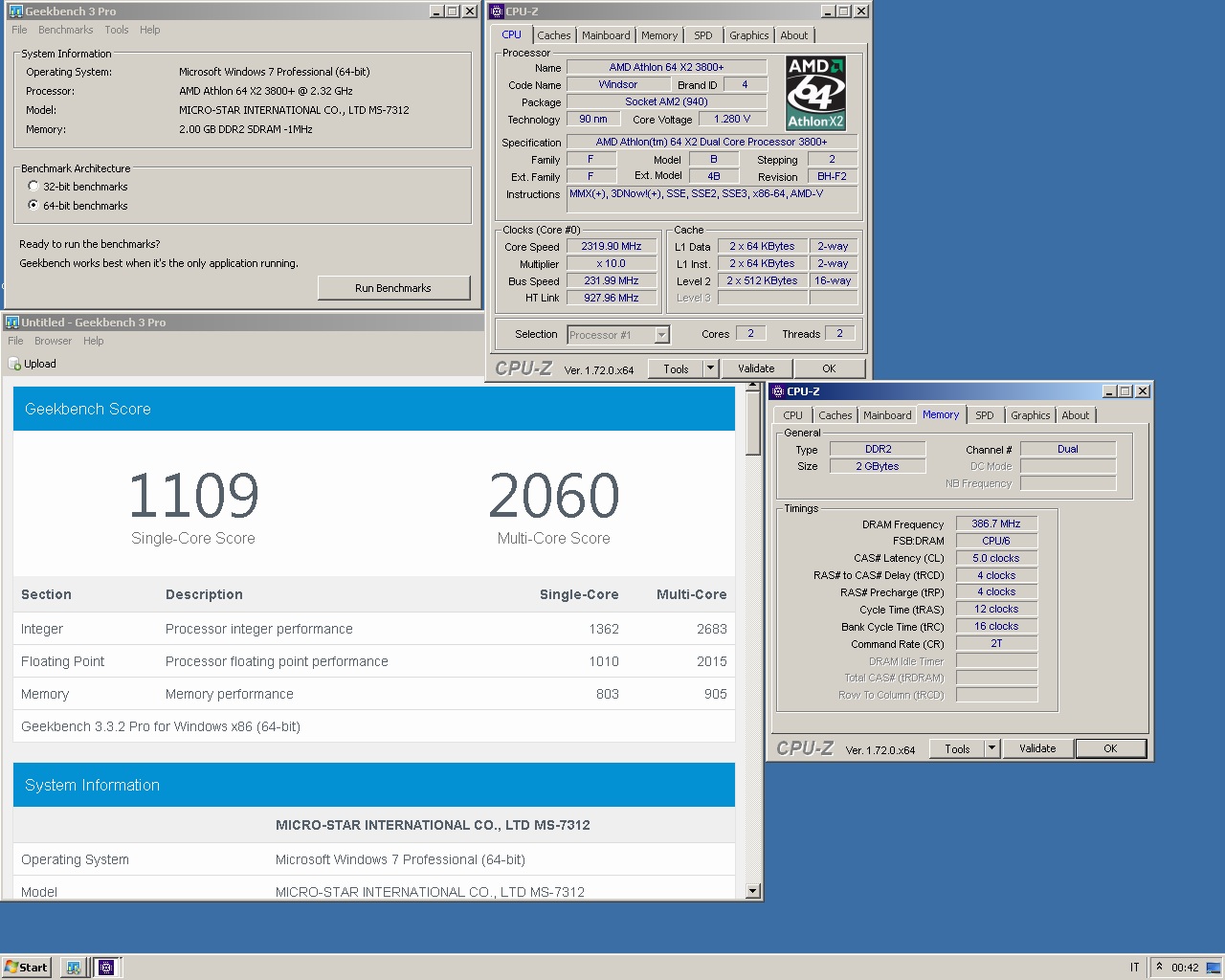Click the CAS# Latency value 5.0 clocks
Screen dimensions: 1225x980
click(996, 558)
